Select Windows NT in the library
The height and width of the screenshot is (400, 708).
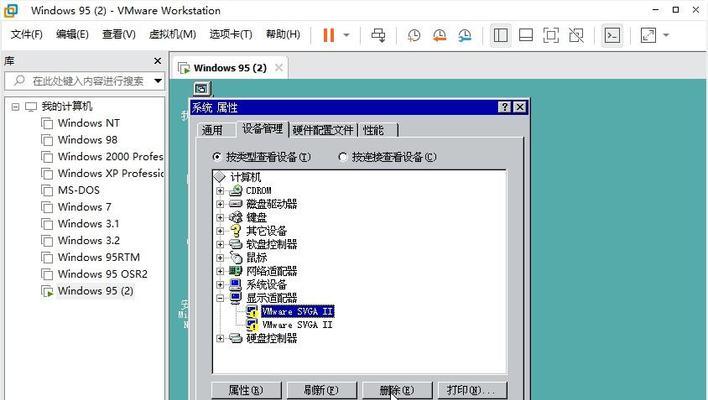pyautogui.click(x=89, y=123)
